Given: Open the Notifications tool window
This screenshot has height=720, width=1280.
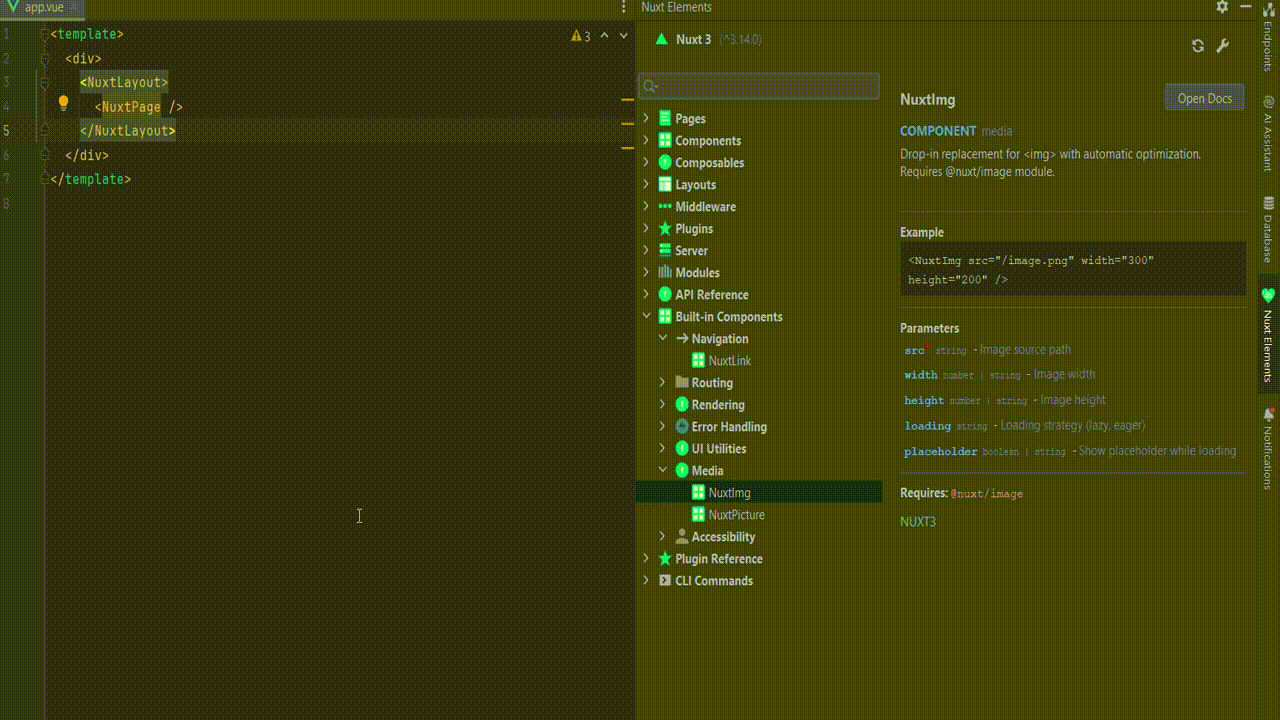Looking at the screenshot, I should click(1268, 448).
